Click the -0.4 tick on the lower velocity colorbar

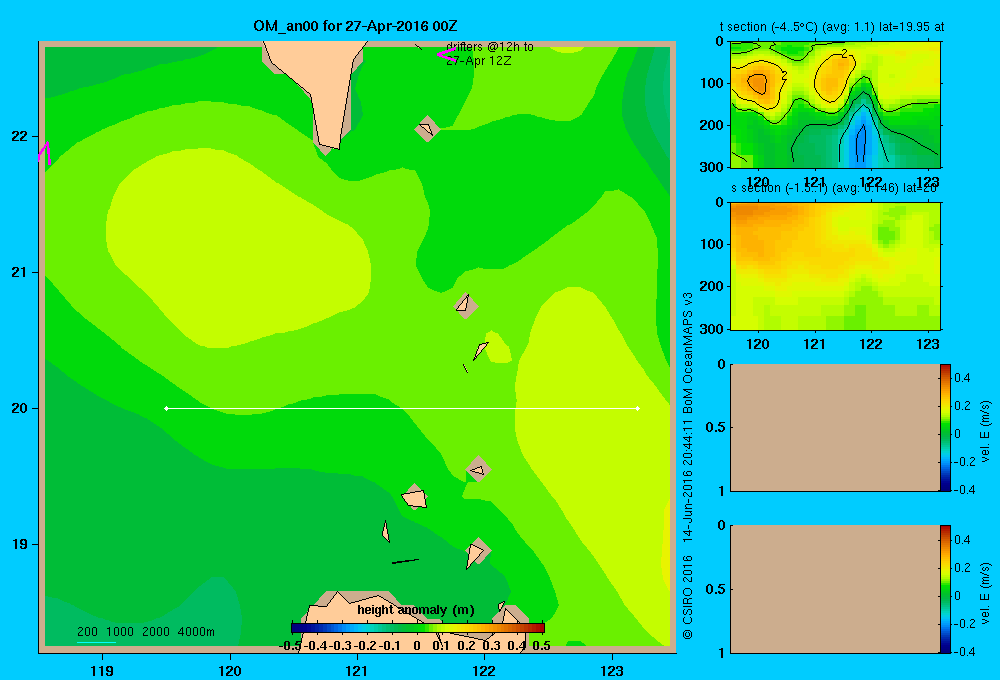pos(963,651)
